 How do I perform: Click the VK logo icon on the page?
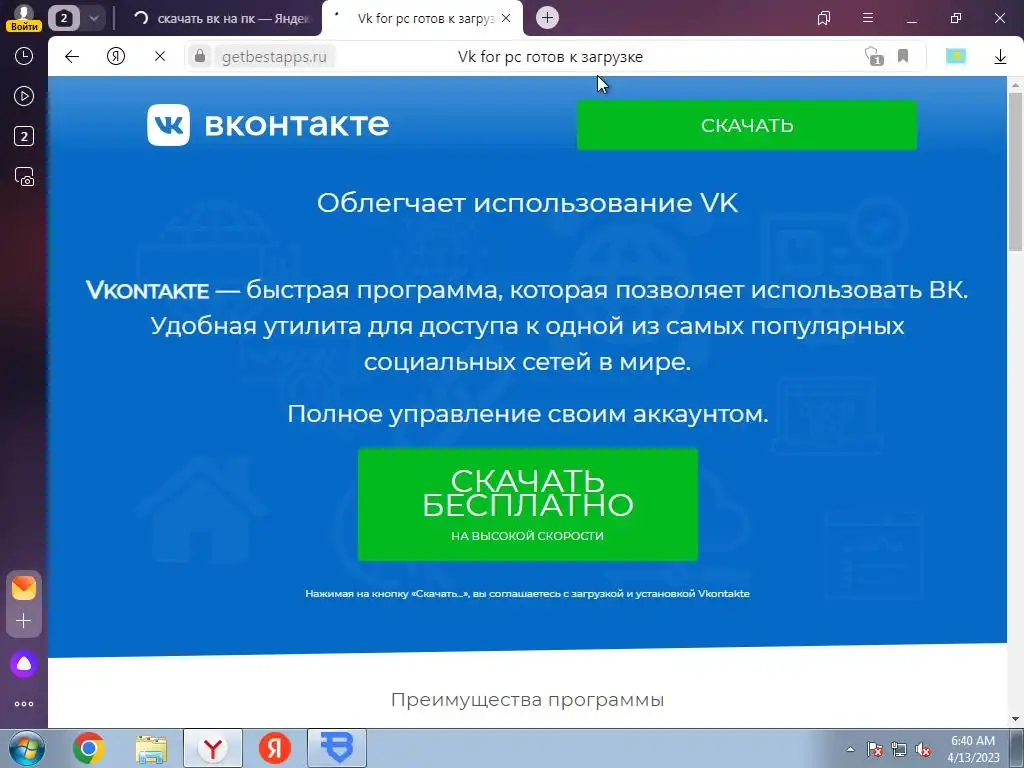pyautogui.click(x=168, y=125)
